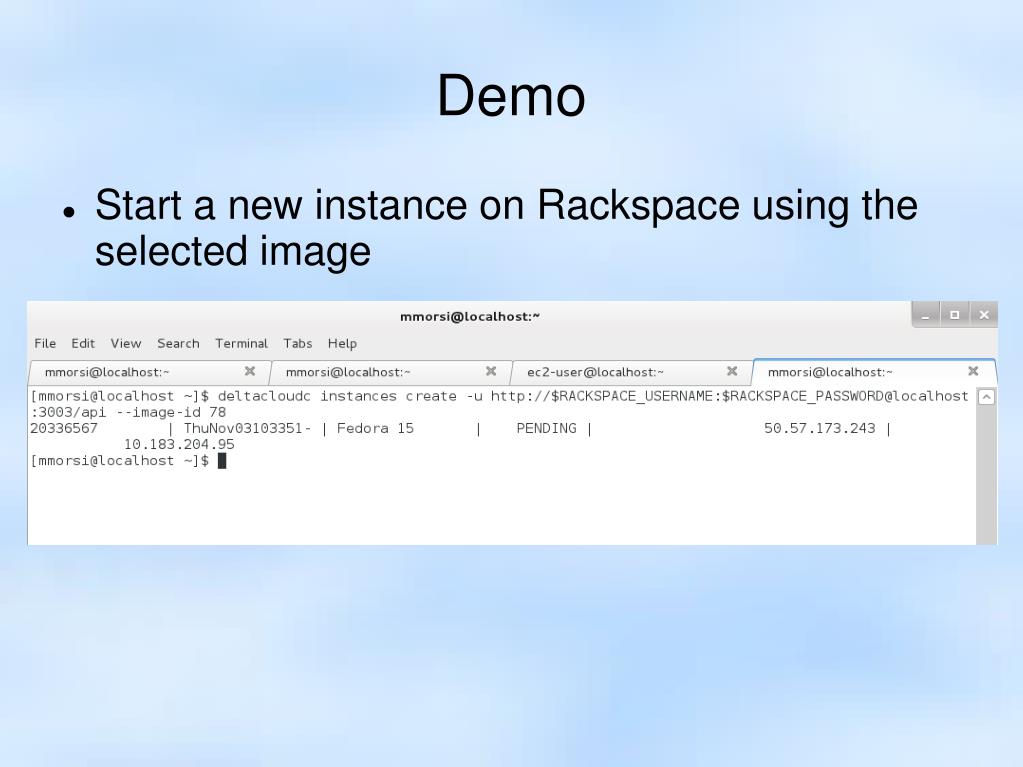Click the Demo slide title
The image size is (1023, 767).
coord(511,96)
